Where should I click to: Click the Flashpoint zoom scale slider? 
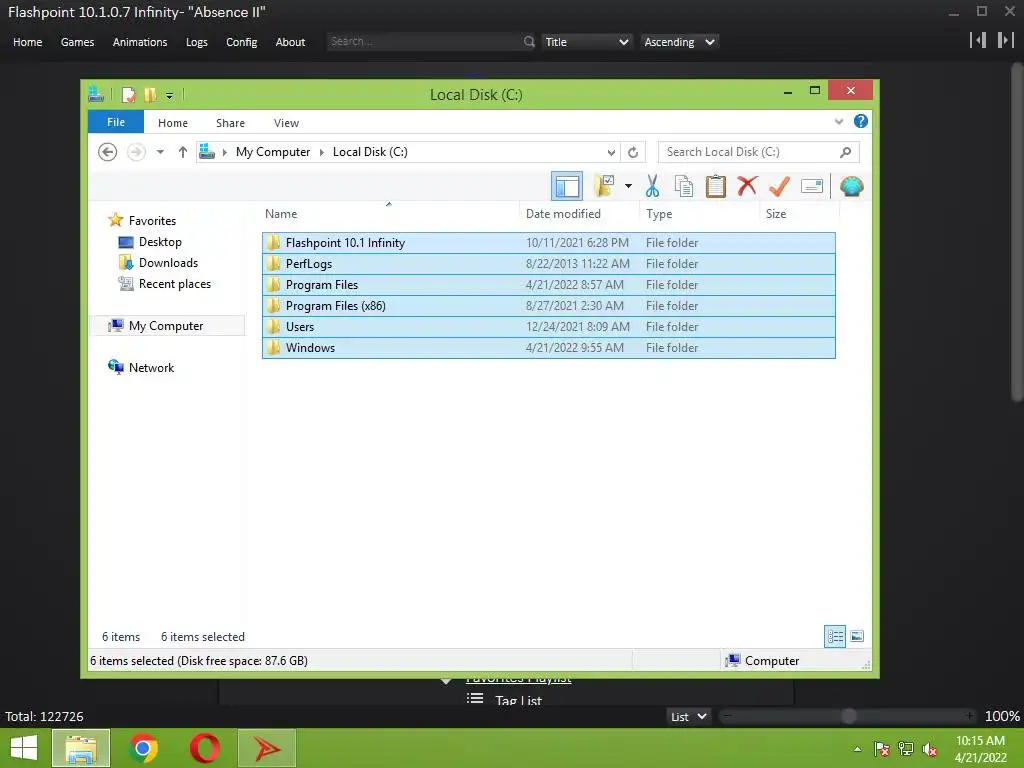848,716
